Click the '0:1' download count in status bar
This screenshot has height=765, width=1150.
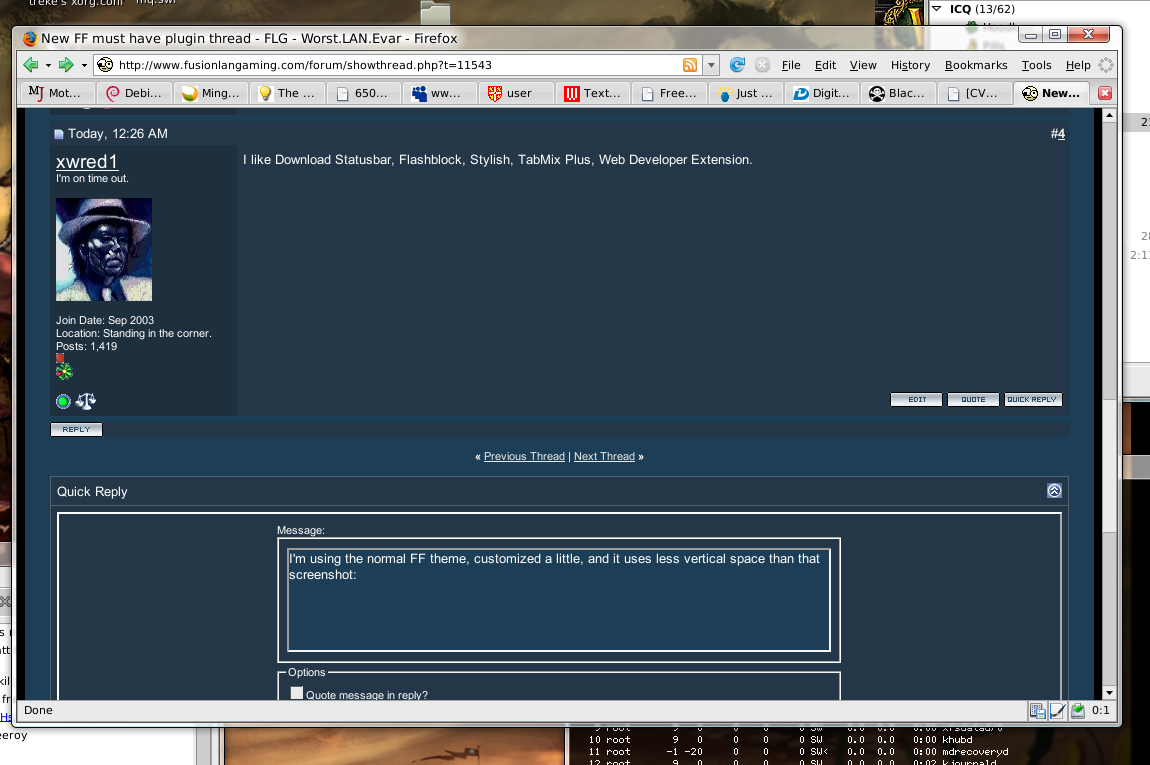coord(1101,711)
